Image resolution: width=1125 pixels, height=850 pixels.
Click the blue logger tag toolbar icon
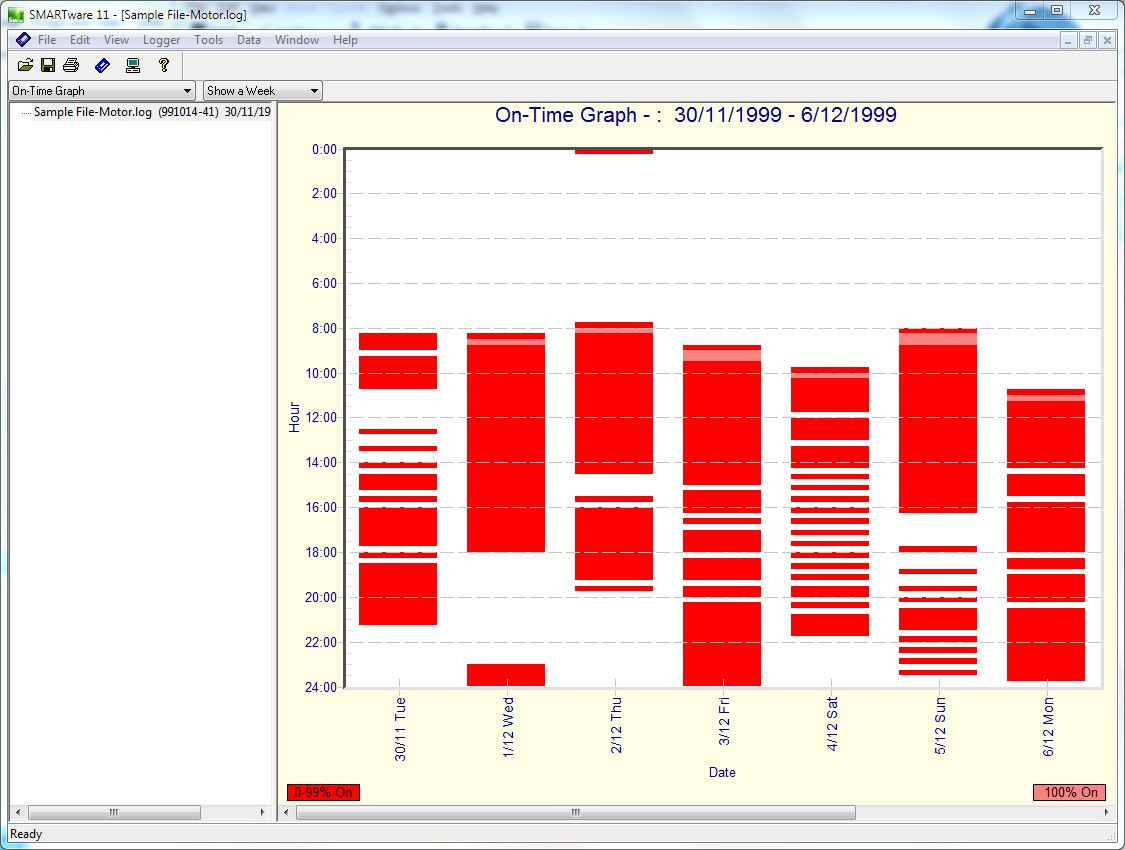coord(103,65)
